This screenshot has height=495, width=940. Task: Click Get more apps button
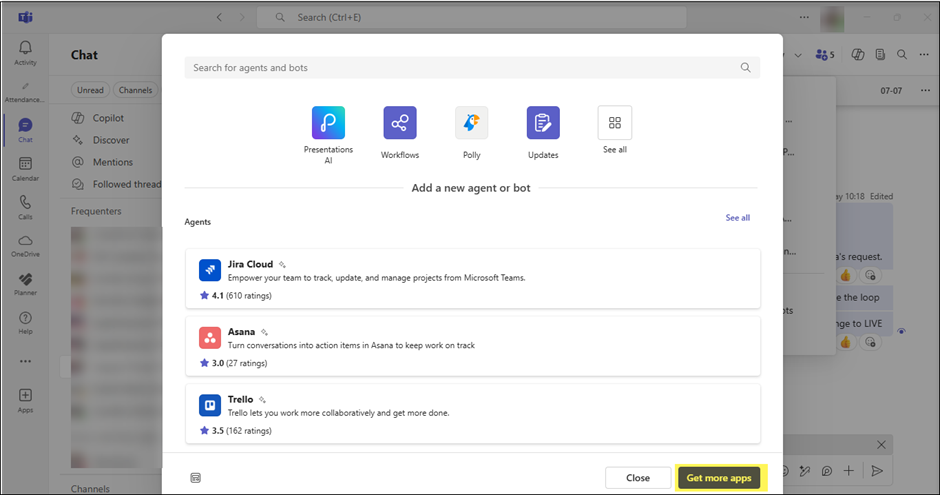point(719,478)
